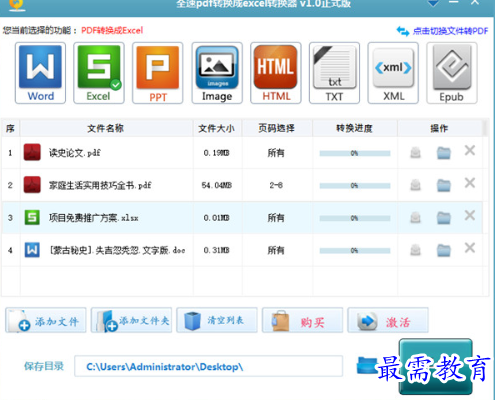Click the 添加文件 add file button

(46, 320)
